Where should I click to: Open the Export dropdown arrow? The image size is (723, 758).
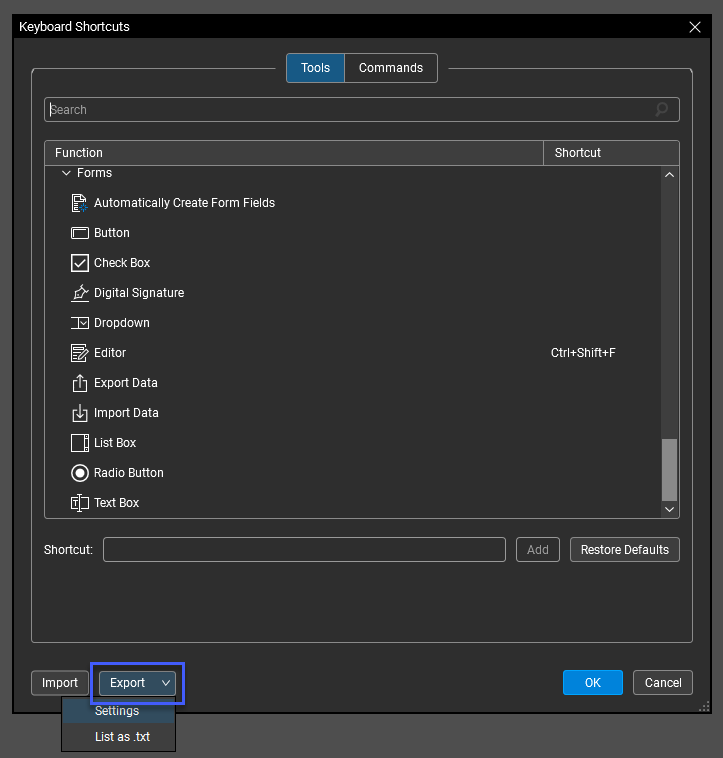[166, 683]
